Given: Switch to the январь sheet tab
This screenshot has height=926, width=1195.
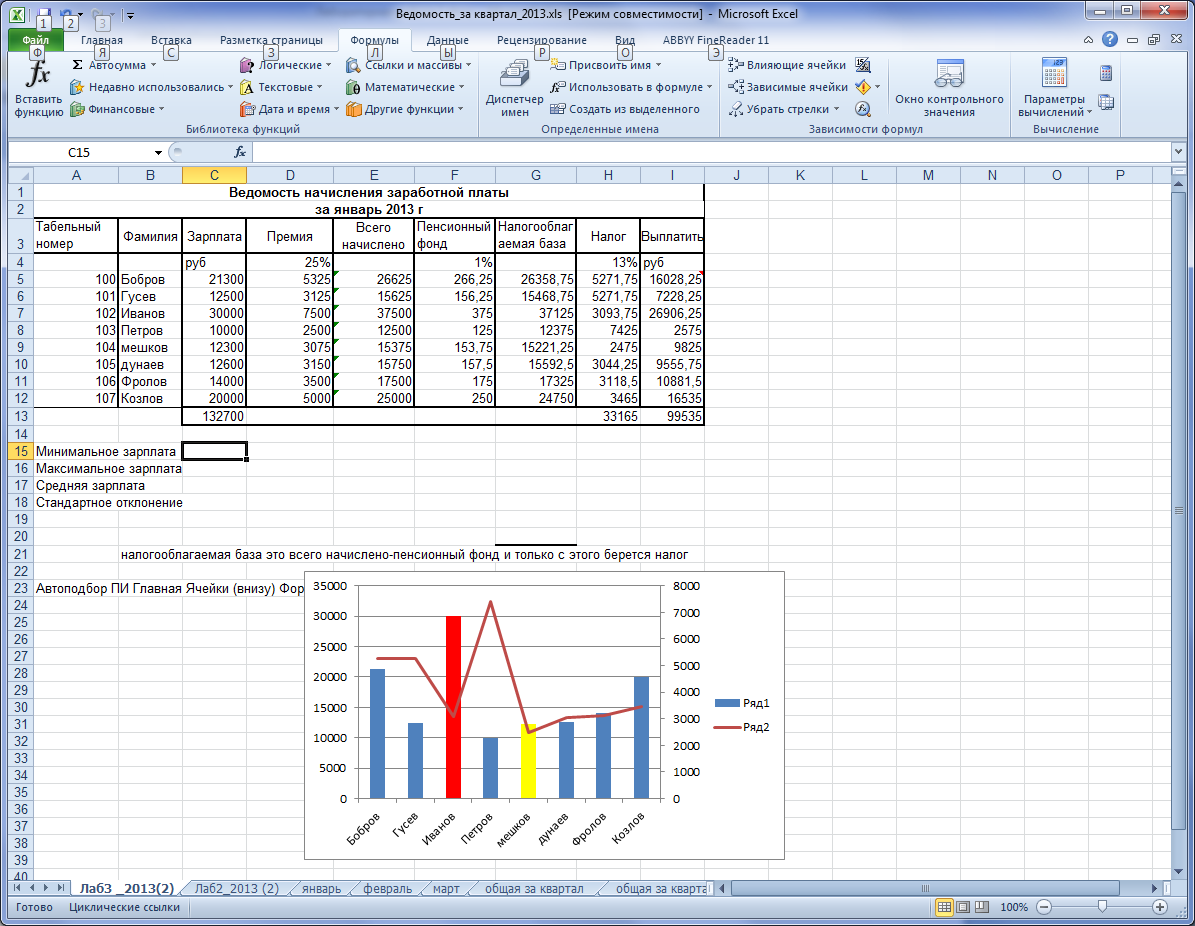Looking at the screenshot, I should tap(321, 889).
